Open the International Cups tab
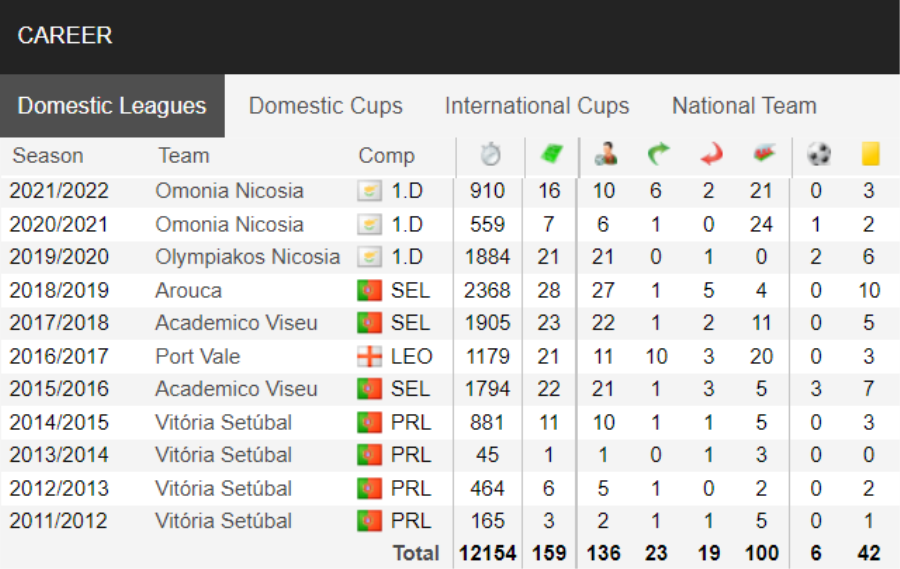Screen dimensions: 900x569 pyautogui.click(x=537, y=106)
